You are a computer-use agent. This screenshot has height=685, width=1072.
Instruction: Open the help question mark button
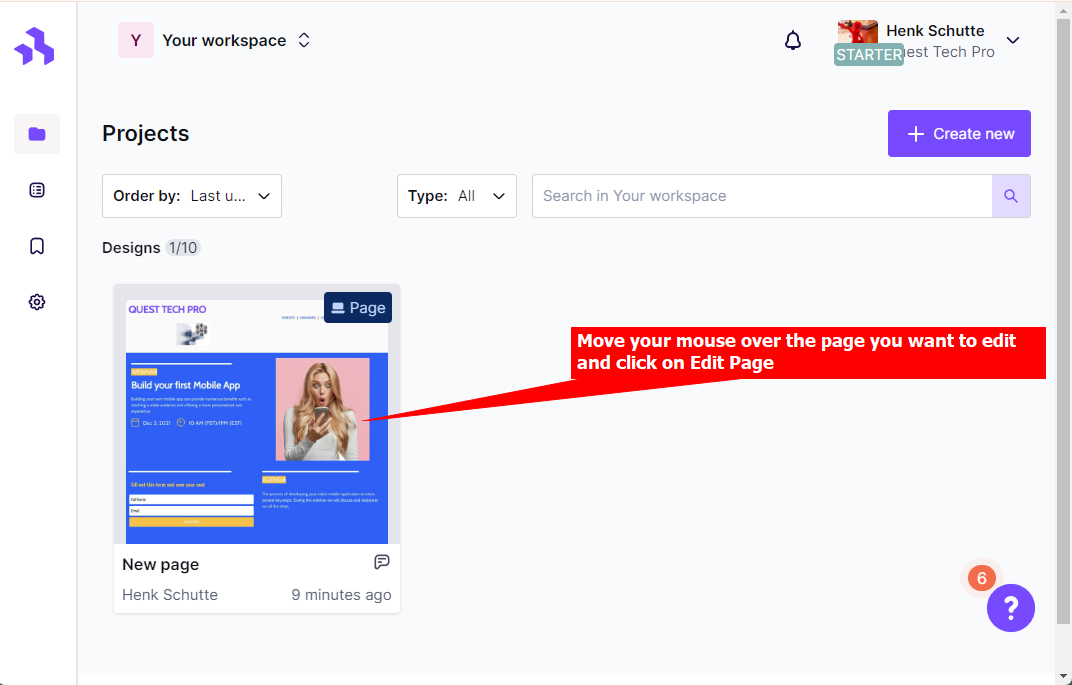[x=1010, y=608]
